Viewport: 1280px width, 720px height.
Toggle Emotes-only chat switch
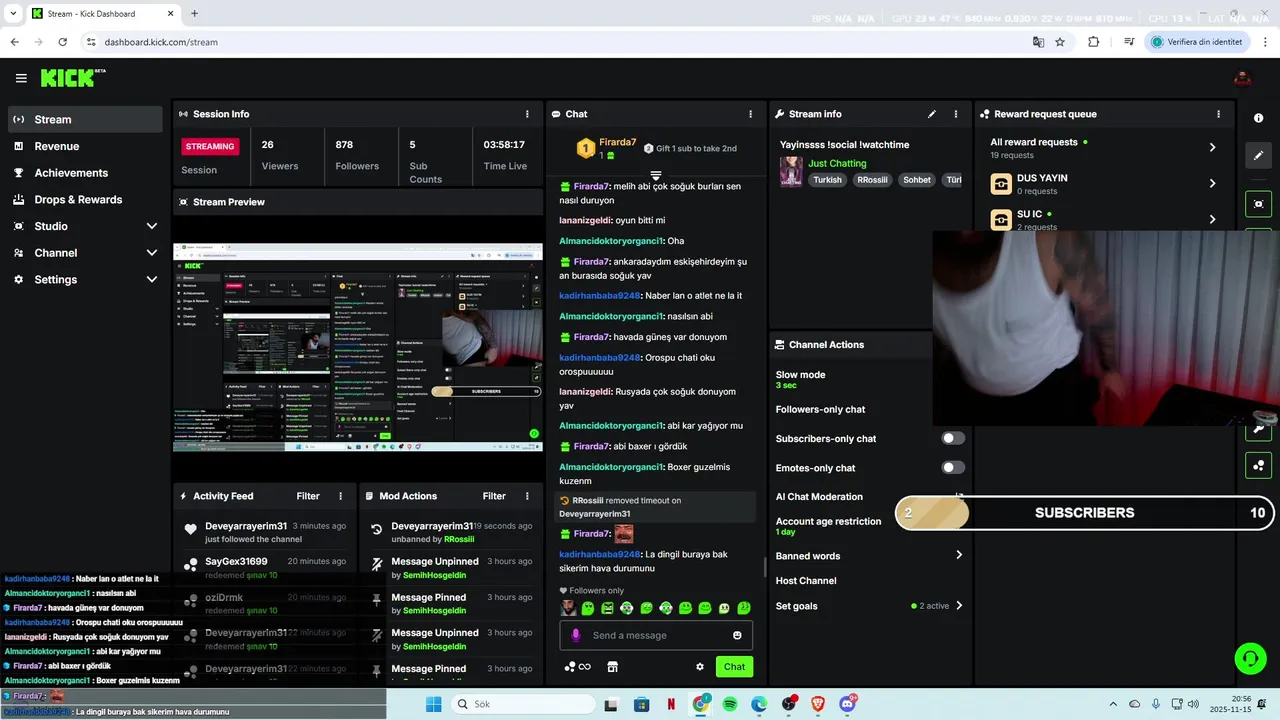[x=953, y=467]
